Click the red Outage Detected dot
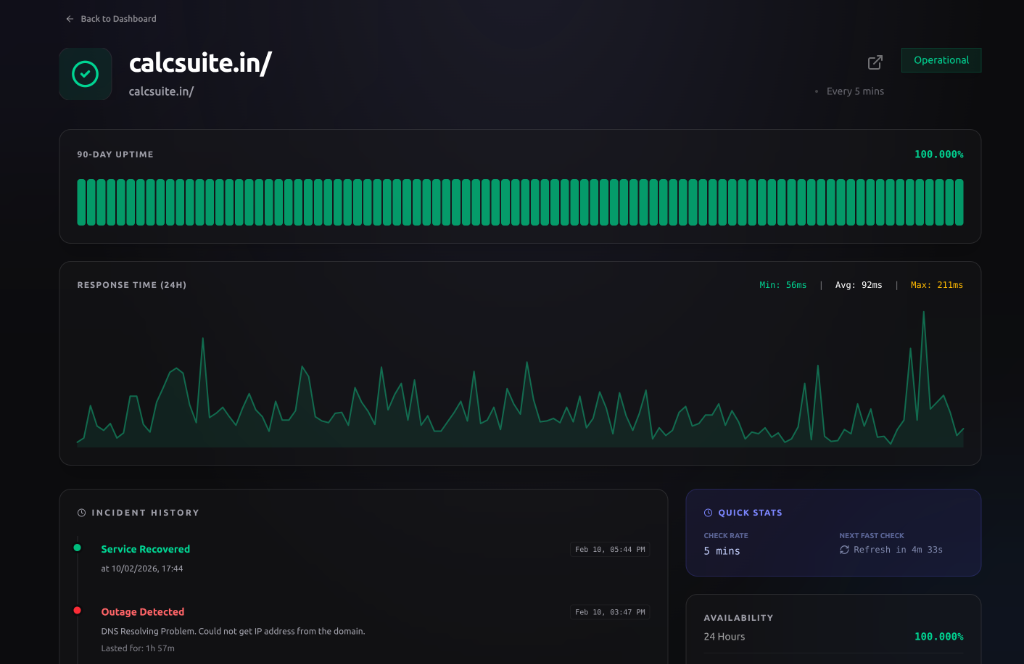1024x664 pixels. pyautogui.click(x=77, y=610)
